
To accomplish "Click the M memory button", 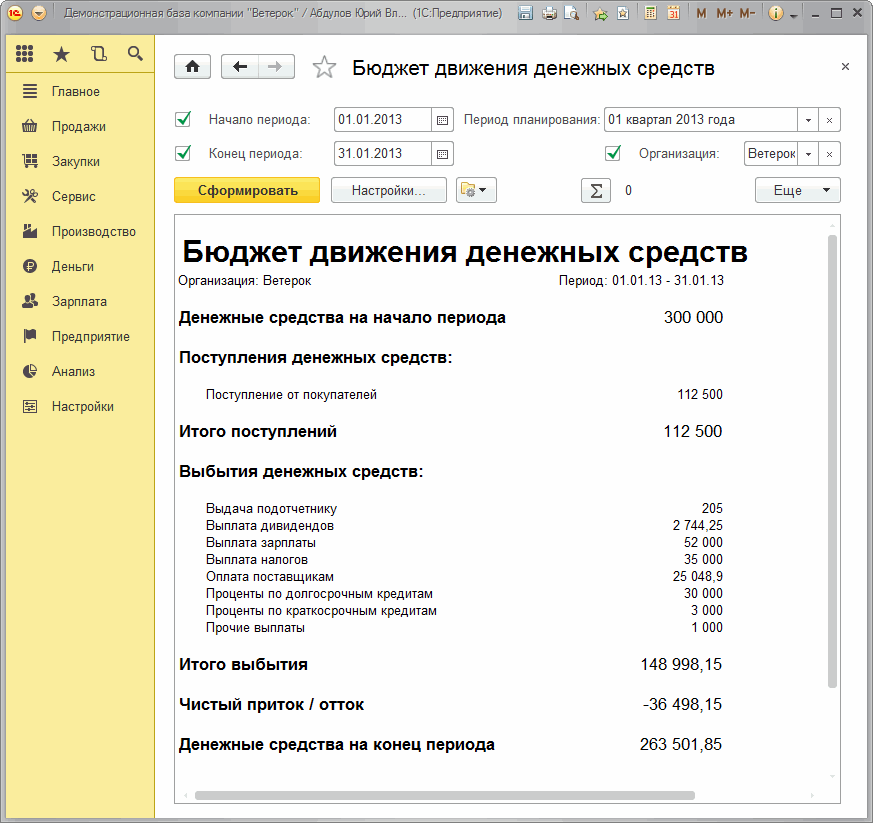I will coord(702,13).
